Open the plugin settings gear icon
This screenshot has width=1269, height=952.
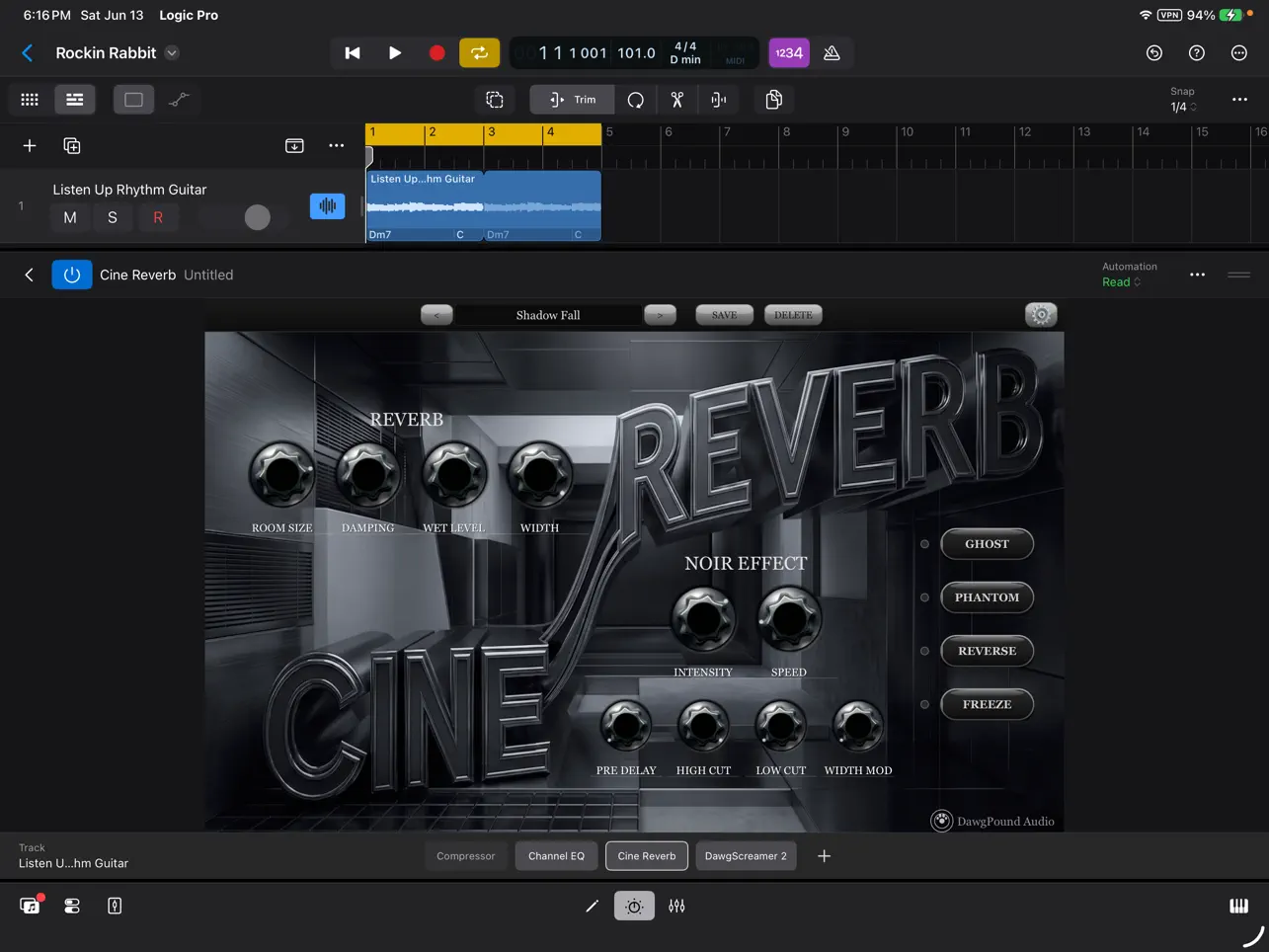(1041, 315)
